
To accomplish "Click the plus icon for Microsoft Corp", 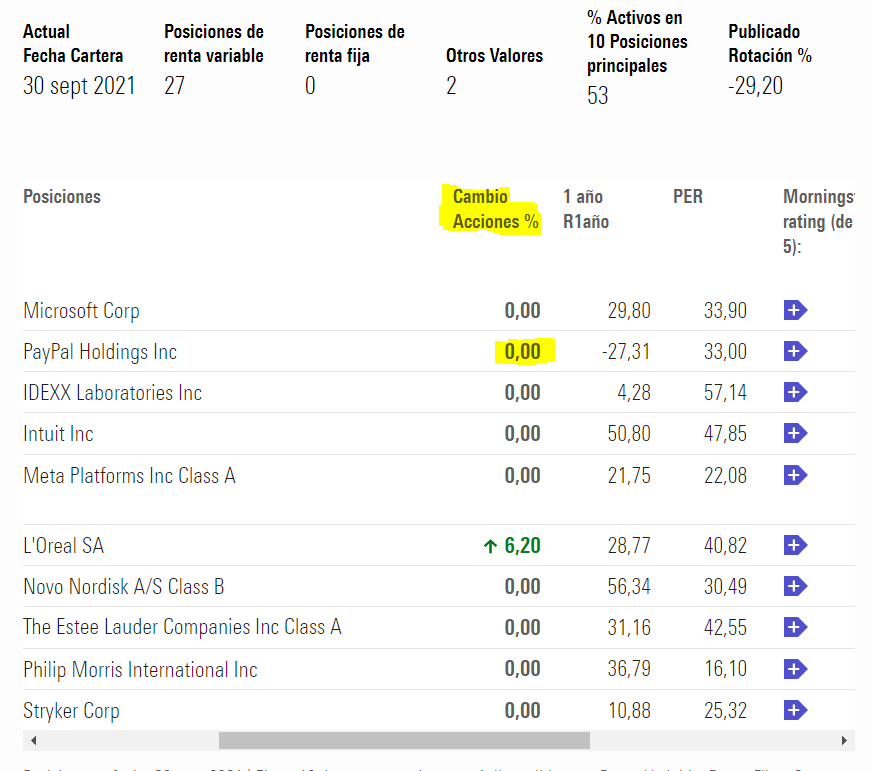I will coord(795,311).
